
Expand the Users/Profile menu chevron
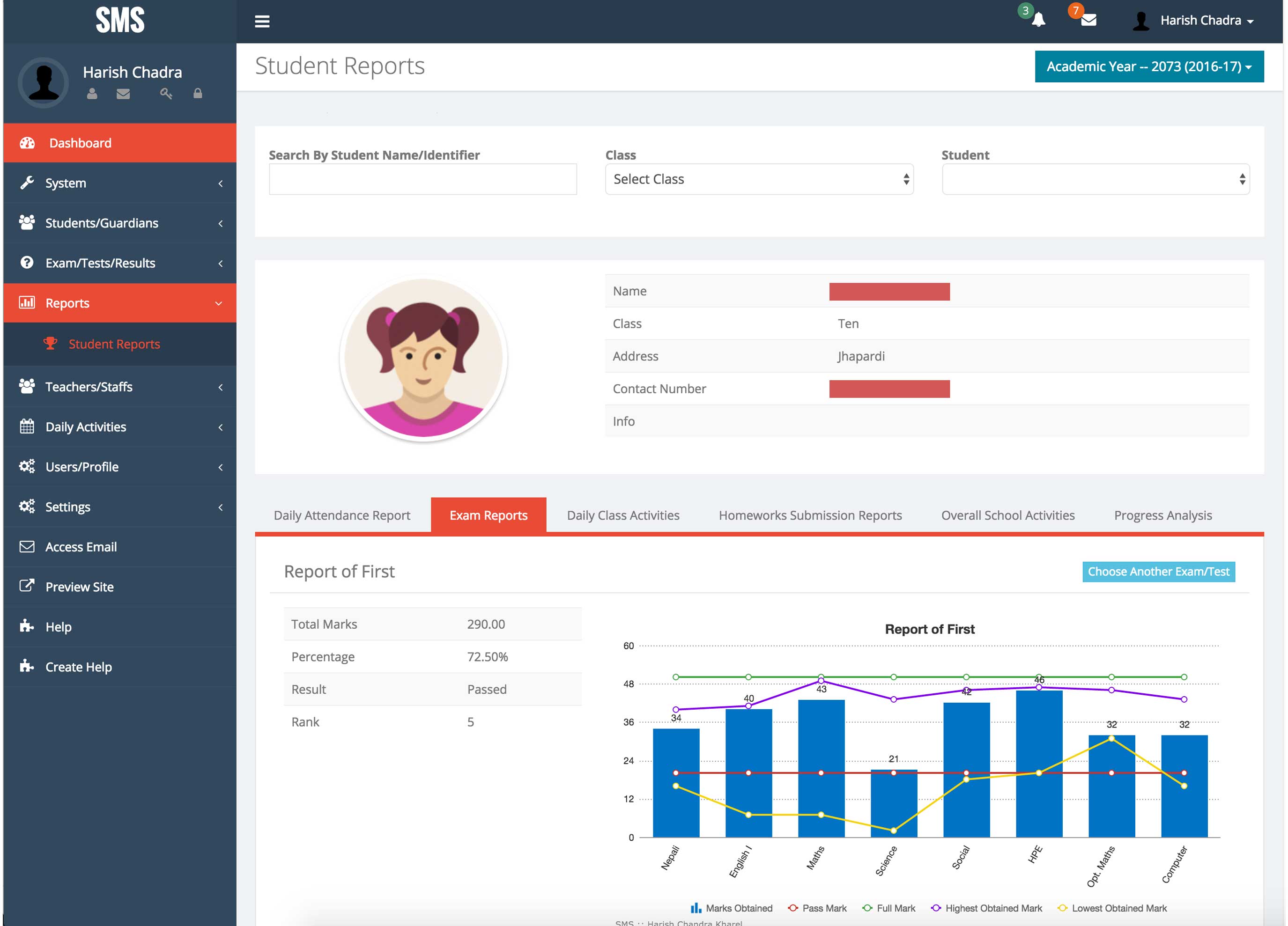[x=220, y=467]
